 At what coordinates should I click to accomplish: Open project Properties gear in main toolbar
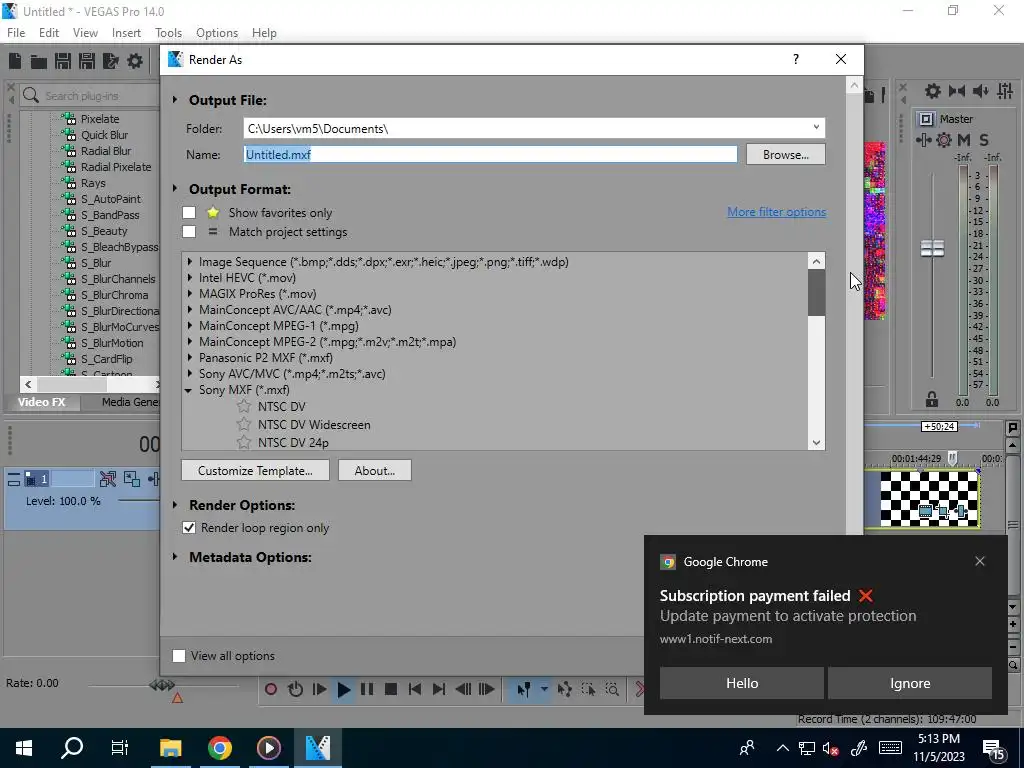pyautogui.click(x=135, y=61)
